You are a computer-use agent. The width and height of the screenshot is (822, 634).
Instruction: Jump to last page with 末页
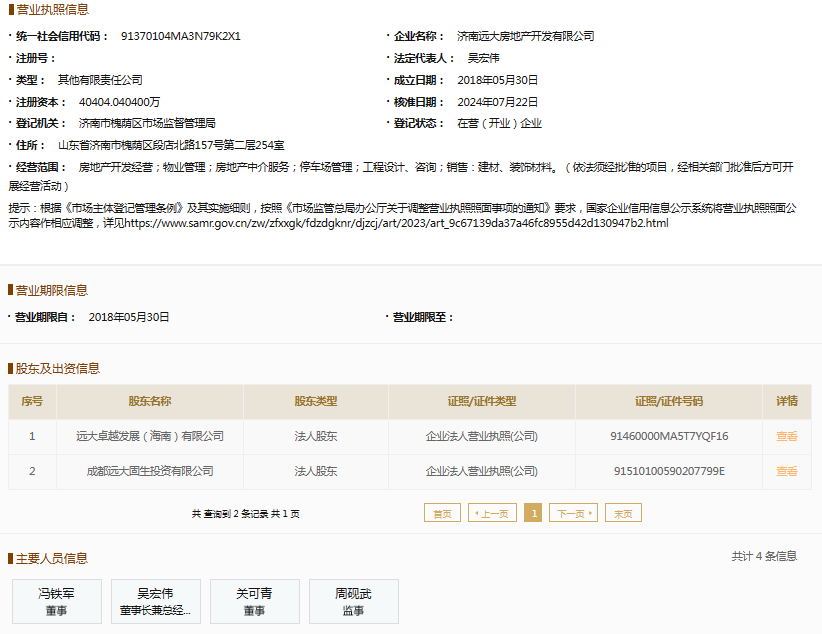pos(623,513)
